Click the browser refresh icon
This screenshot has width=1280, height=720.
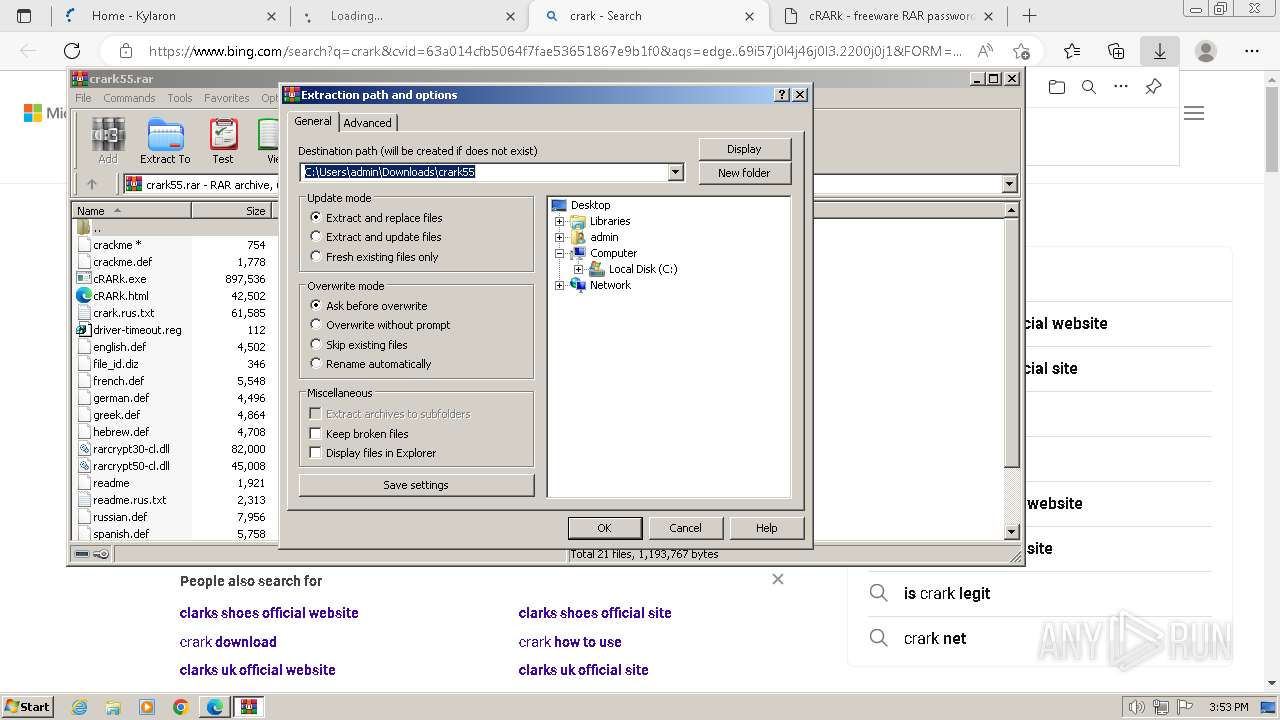click(x=72, y=51)
